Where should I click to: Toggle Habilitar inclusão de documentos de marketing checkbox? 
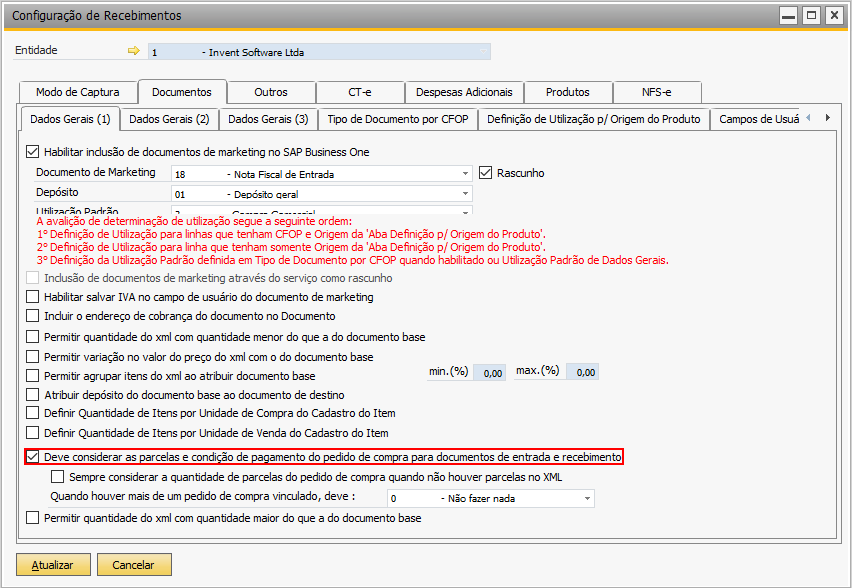pos(33,152)
